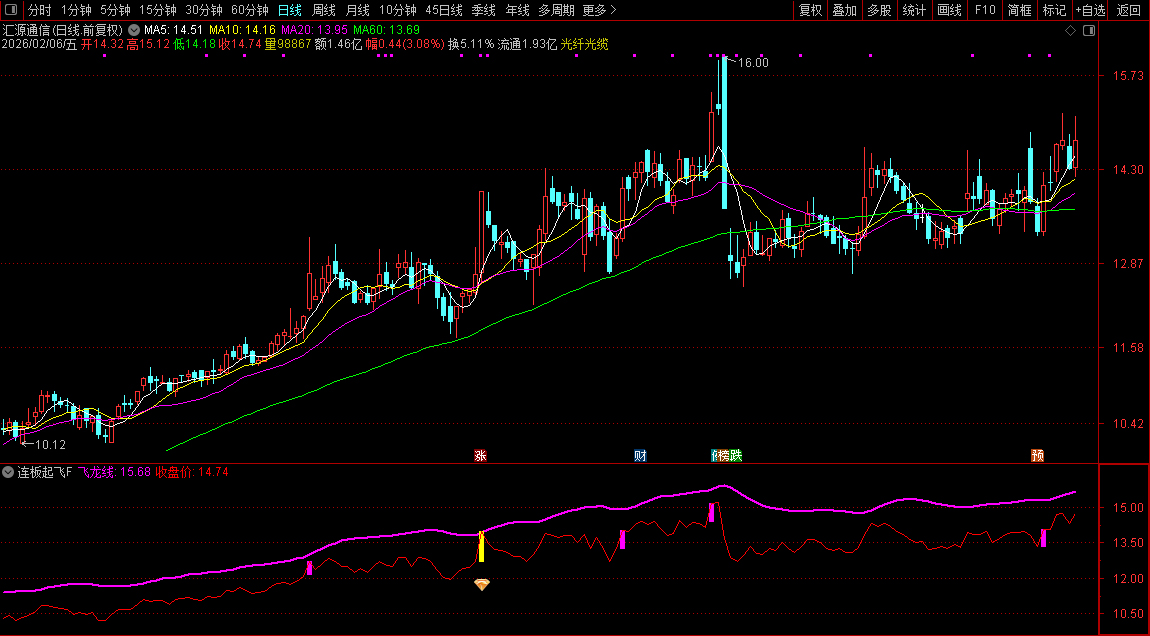
Task: Click the 叠加 overlay button
Action: 845,10
